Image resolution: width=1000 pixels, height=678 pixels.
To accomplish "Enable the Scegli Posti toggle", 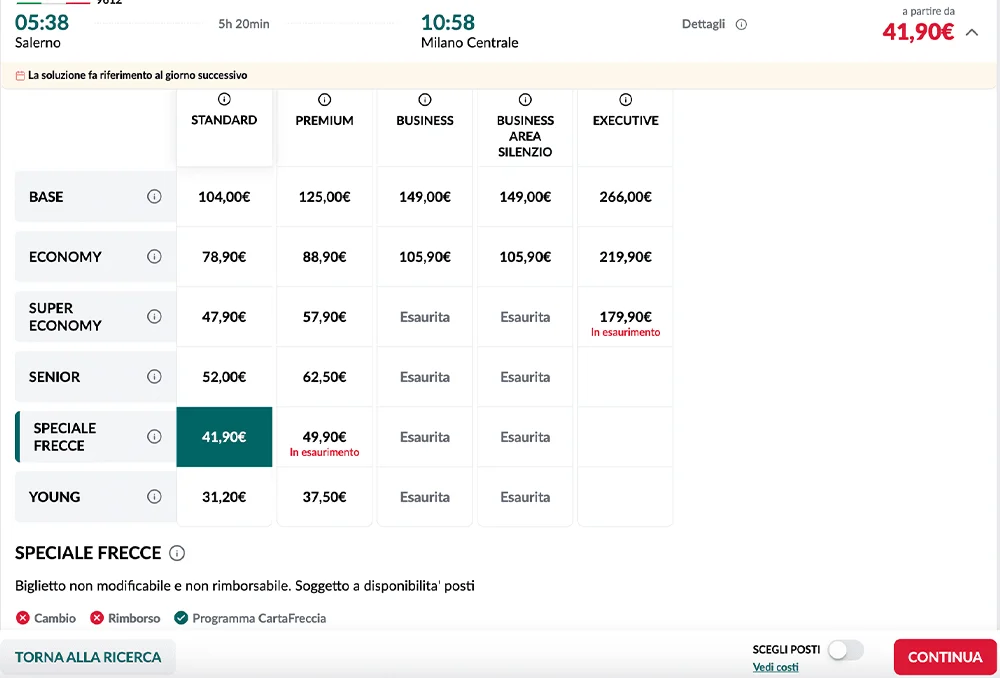I will 845,650.
